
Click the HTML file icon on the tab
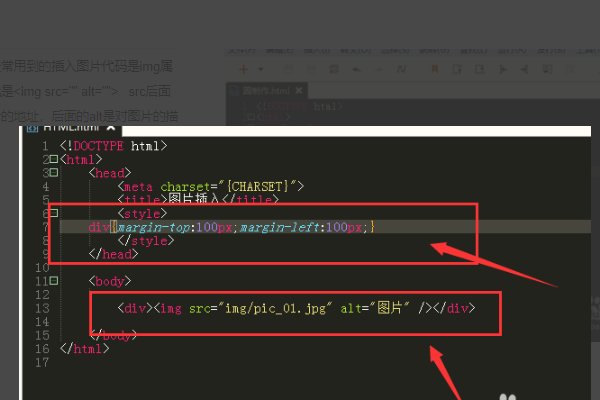[x=32, y=128]
